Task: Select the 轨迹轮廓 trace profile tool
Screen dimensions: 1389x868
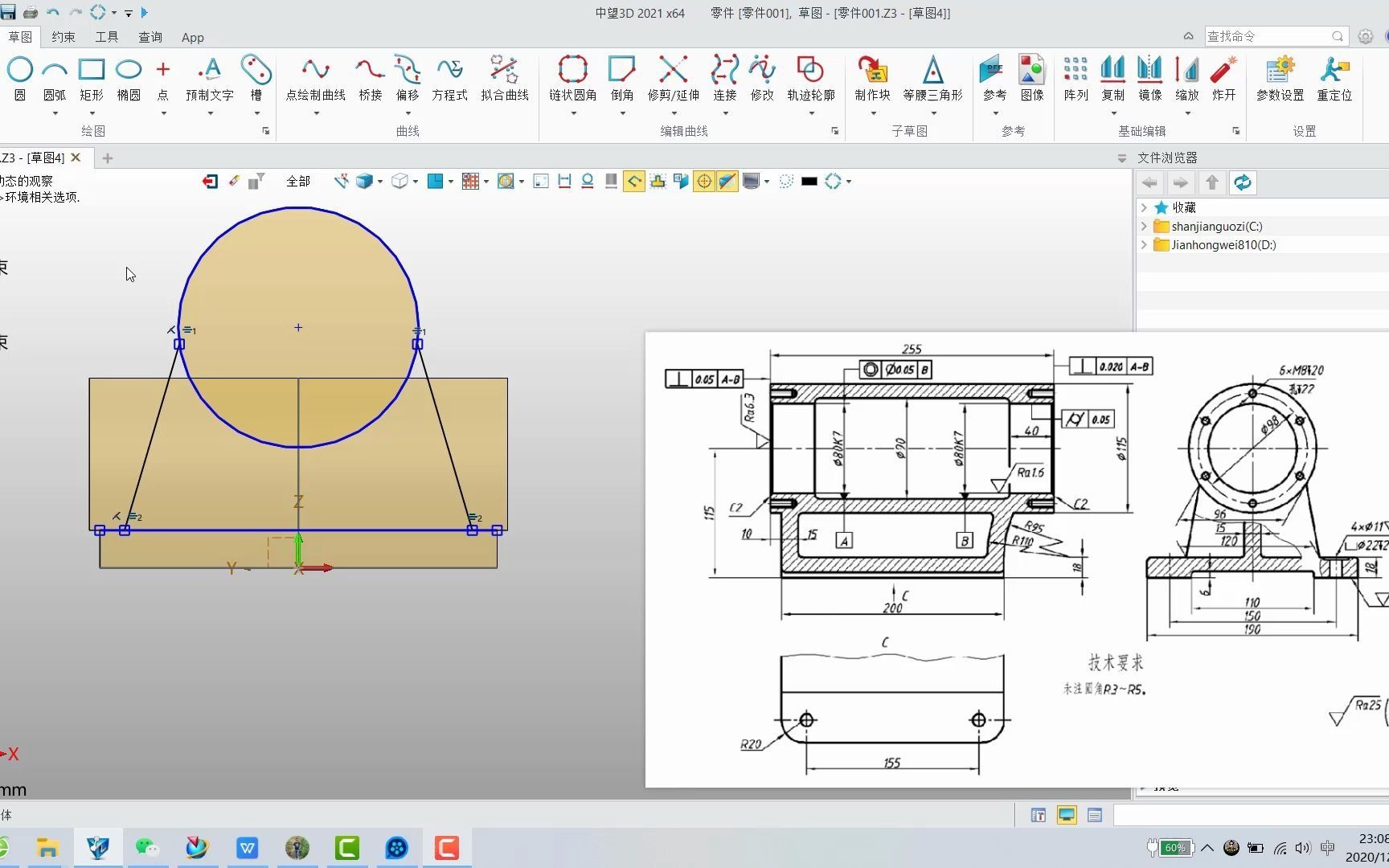Action: tap(811, 78)
